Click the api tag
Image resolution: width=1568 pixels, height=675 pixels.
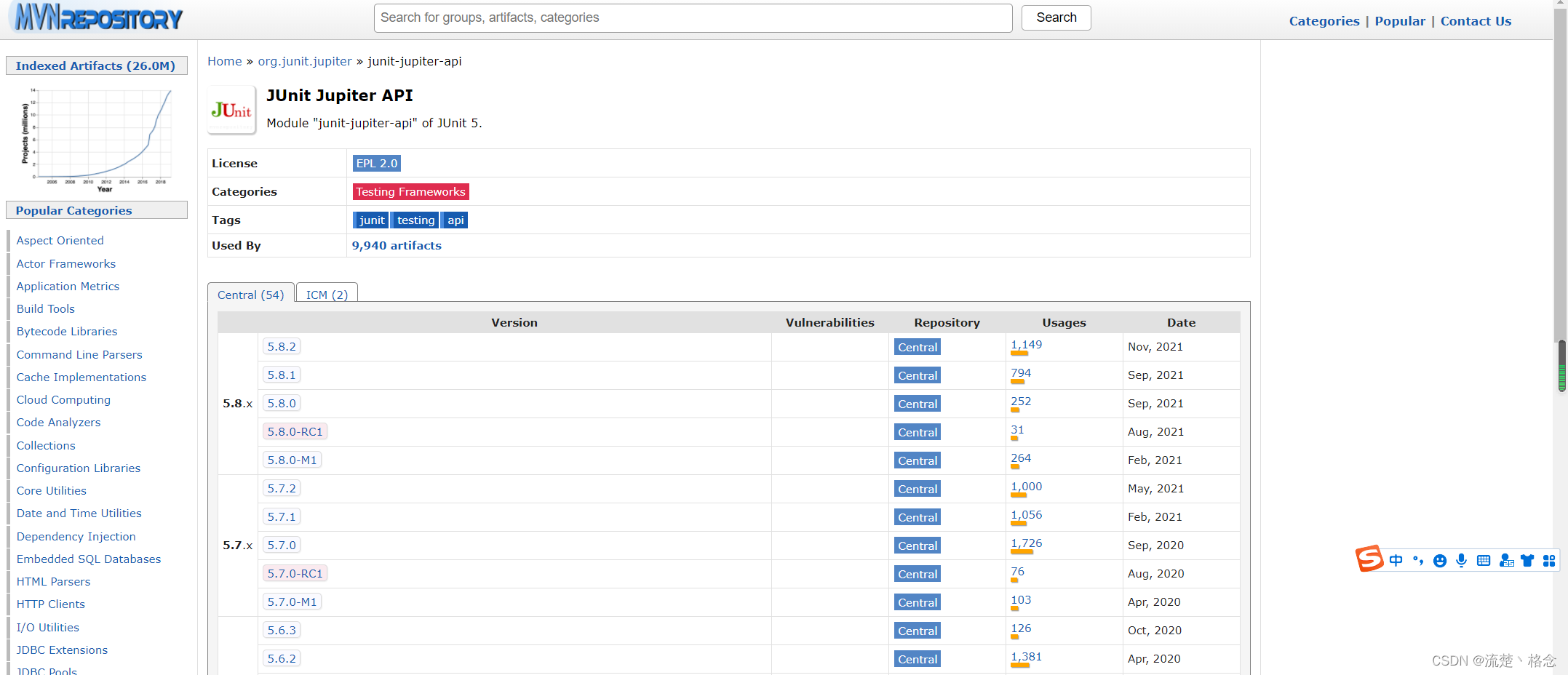455,220
